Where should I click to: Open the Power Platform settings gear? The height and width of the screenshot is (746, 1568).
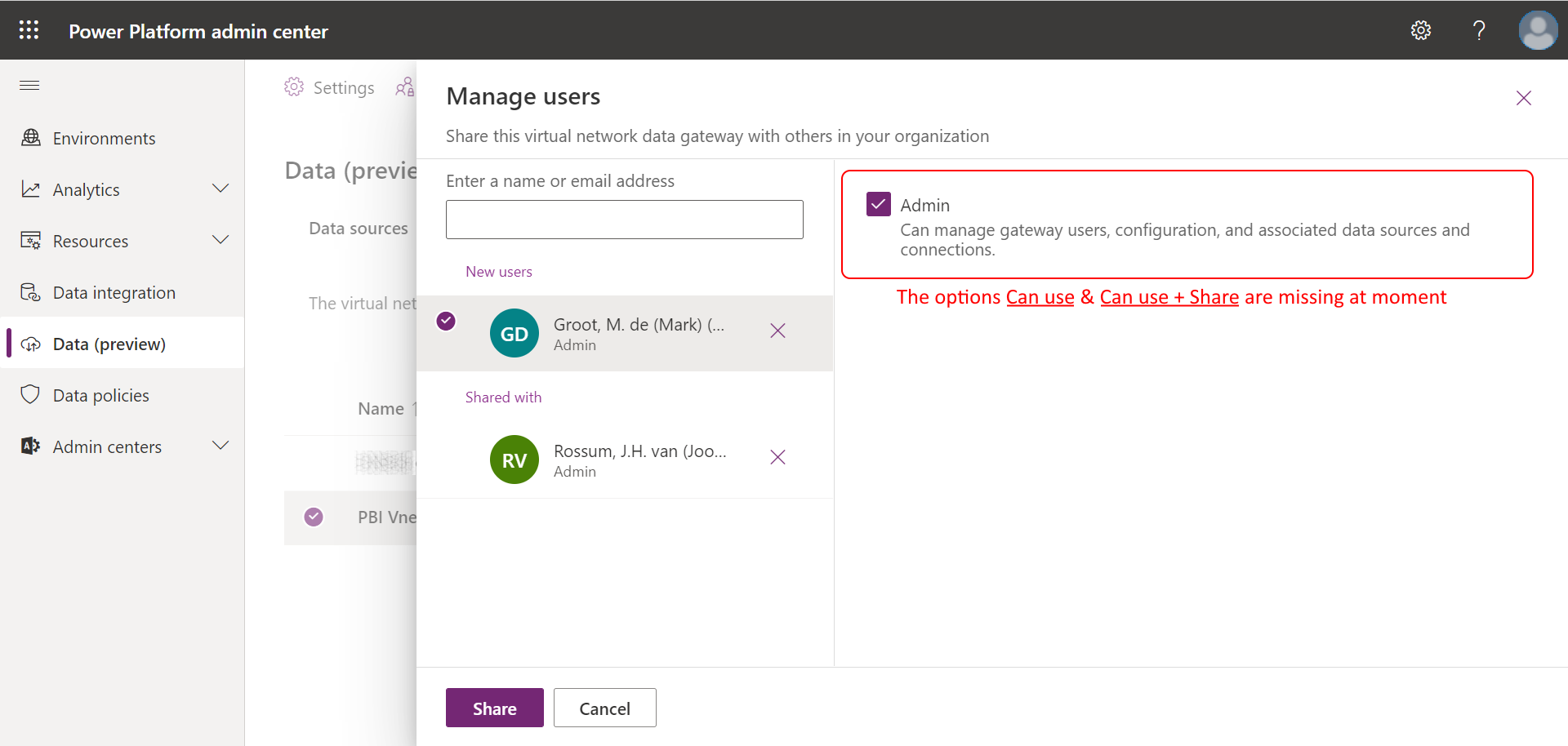point(1421,30)
